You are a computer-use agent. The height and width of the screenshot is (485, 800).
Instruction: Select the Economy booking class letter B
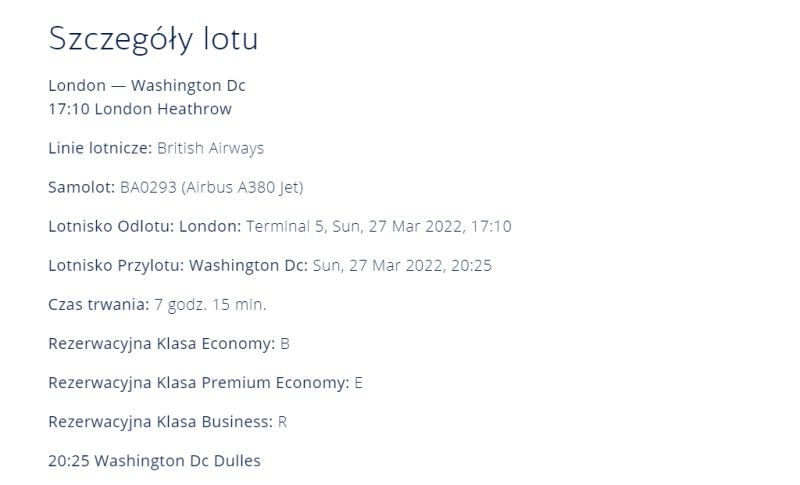[x=285, y=344]
